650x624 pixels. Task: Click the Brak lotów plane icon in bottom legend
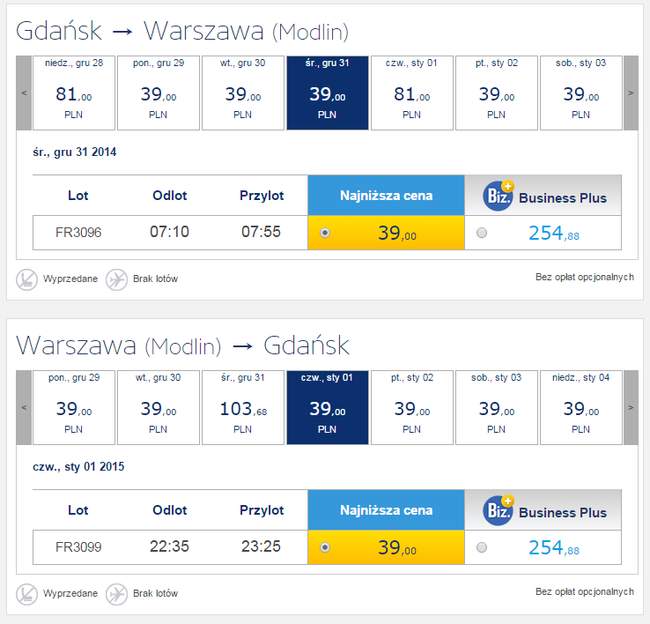(x=116, y=594)
